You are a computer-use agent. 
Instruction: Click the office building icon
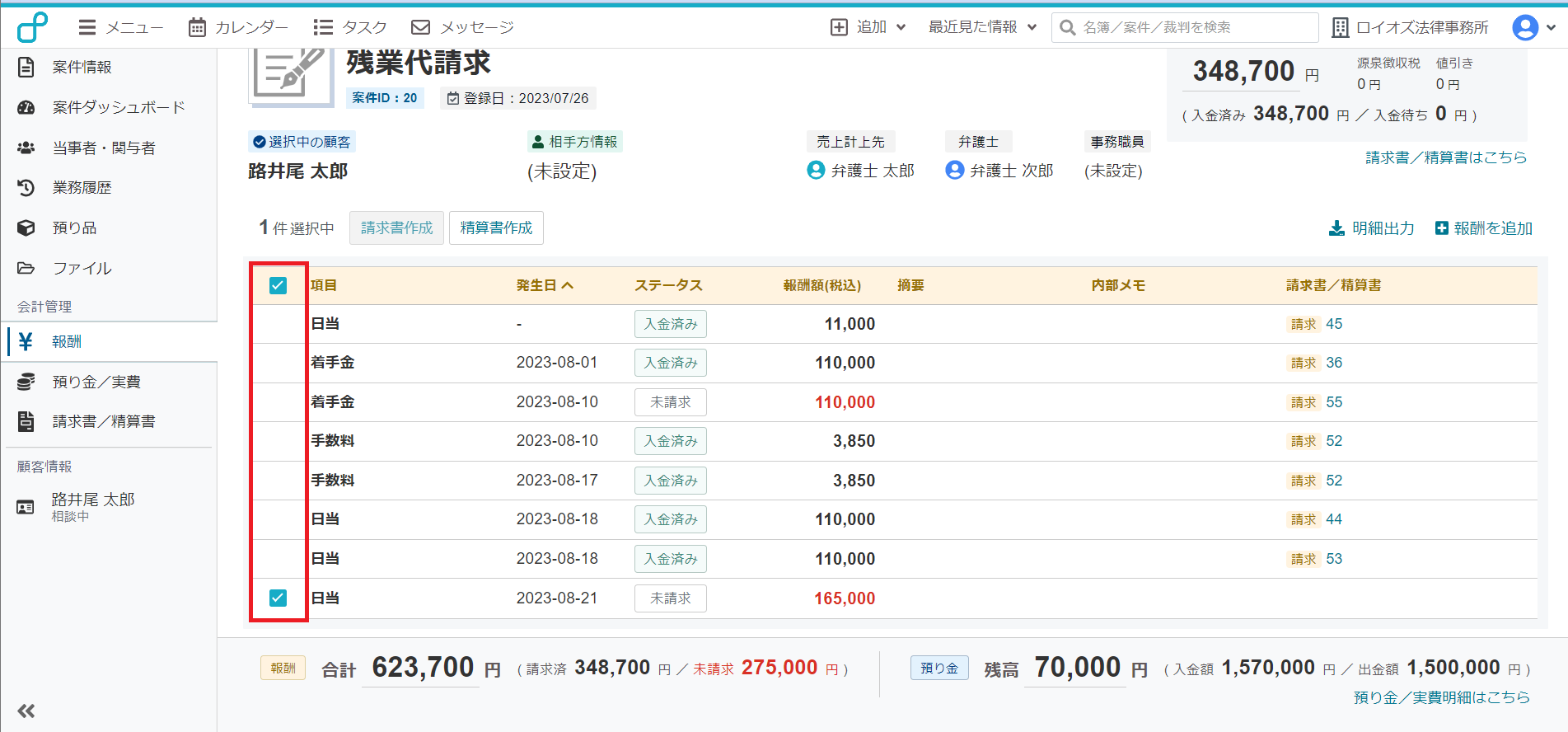tap(1341, 28)
